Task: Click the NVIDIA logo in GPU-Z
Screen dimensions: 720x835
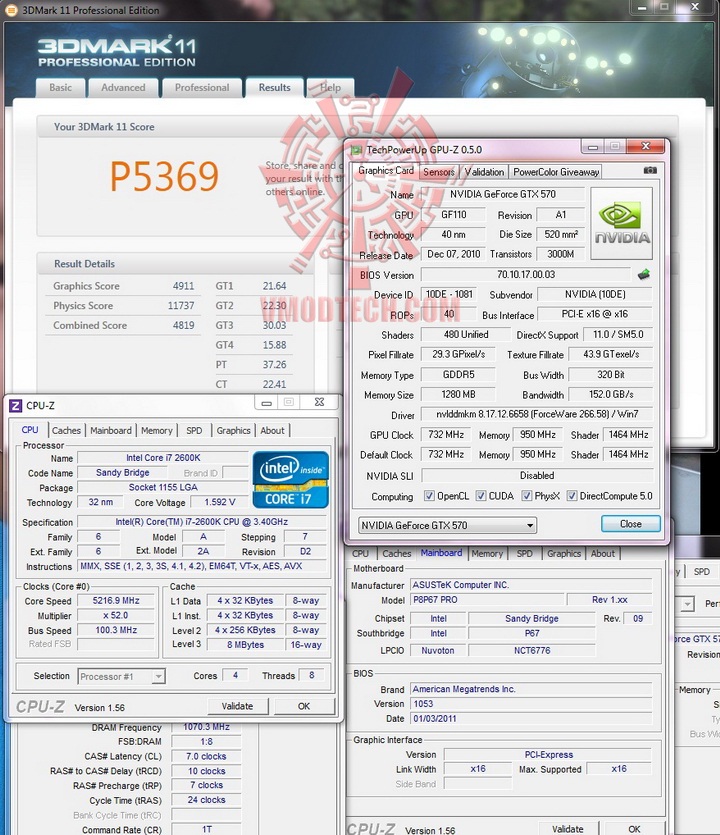Action: (621, 223)
